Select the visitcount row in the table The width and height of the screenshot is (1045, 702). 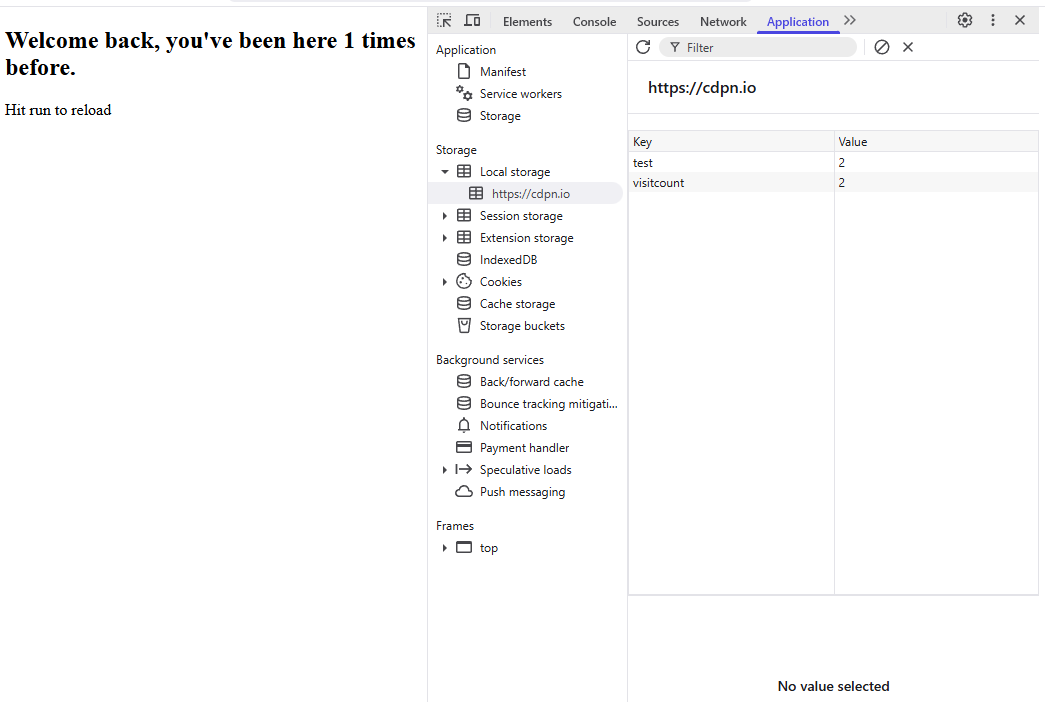[x=659, y=183]
